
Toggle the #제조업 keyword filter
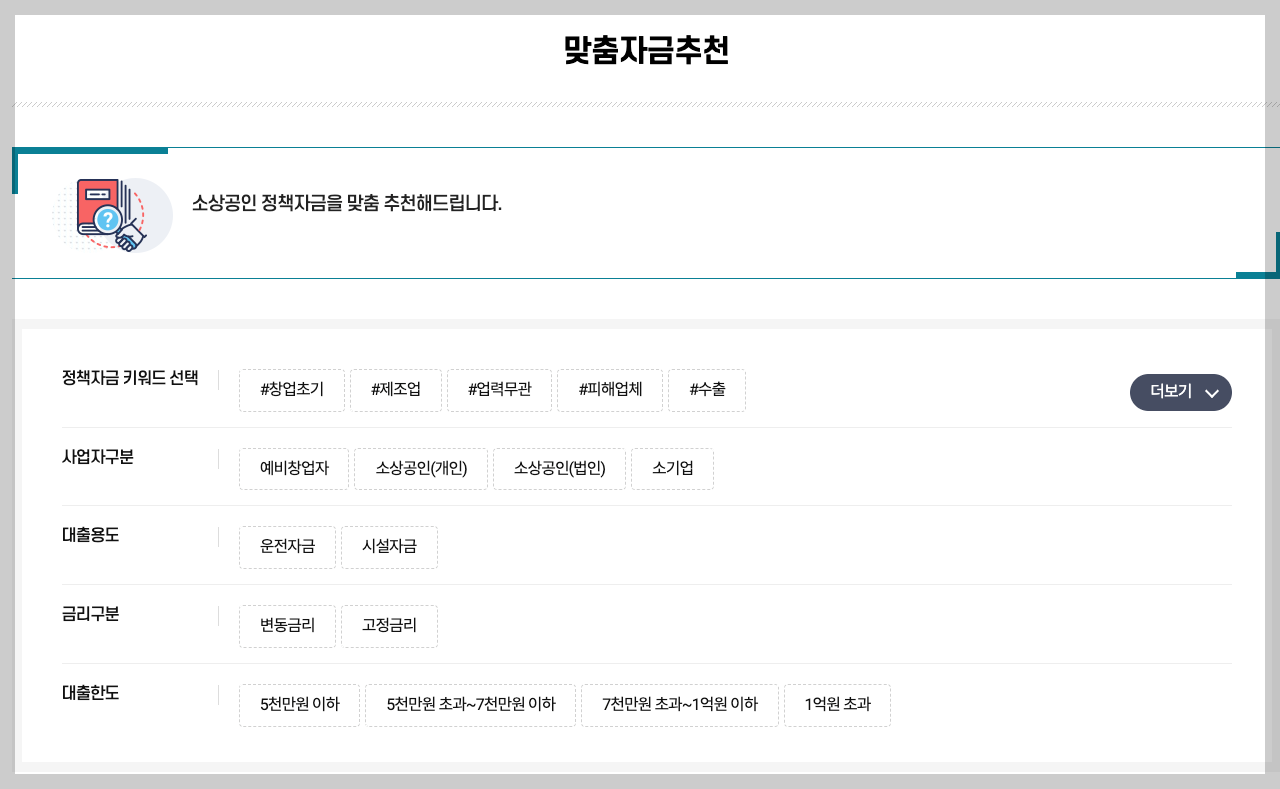click(x=396, y=390)
